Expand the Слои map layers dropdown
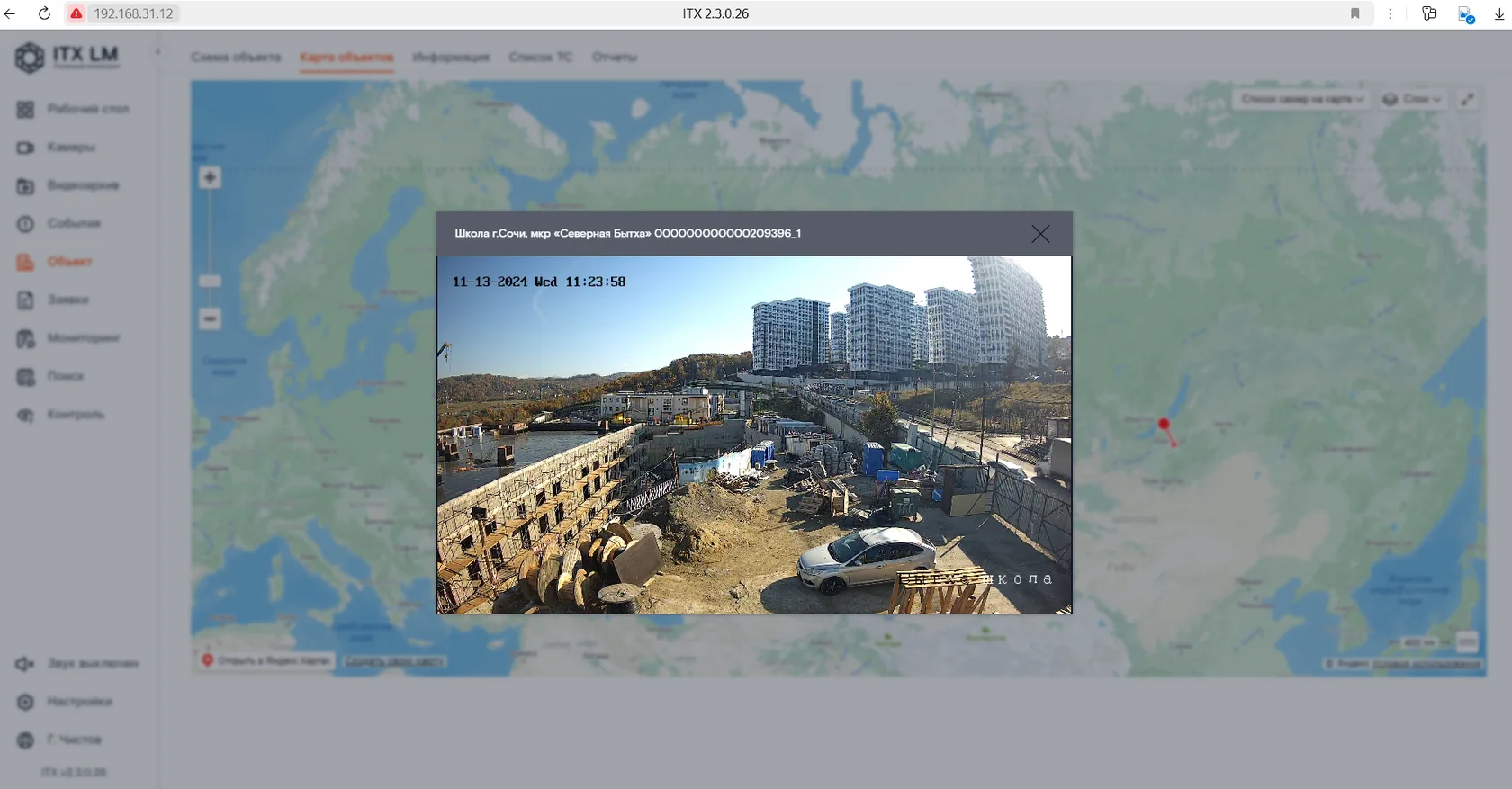 (x=1412, y=99)
